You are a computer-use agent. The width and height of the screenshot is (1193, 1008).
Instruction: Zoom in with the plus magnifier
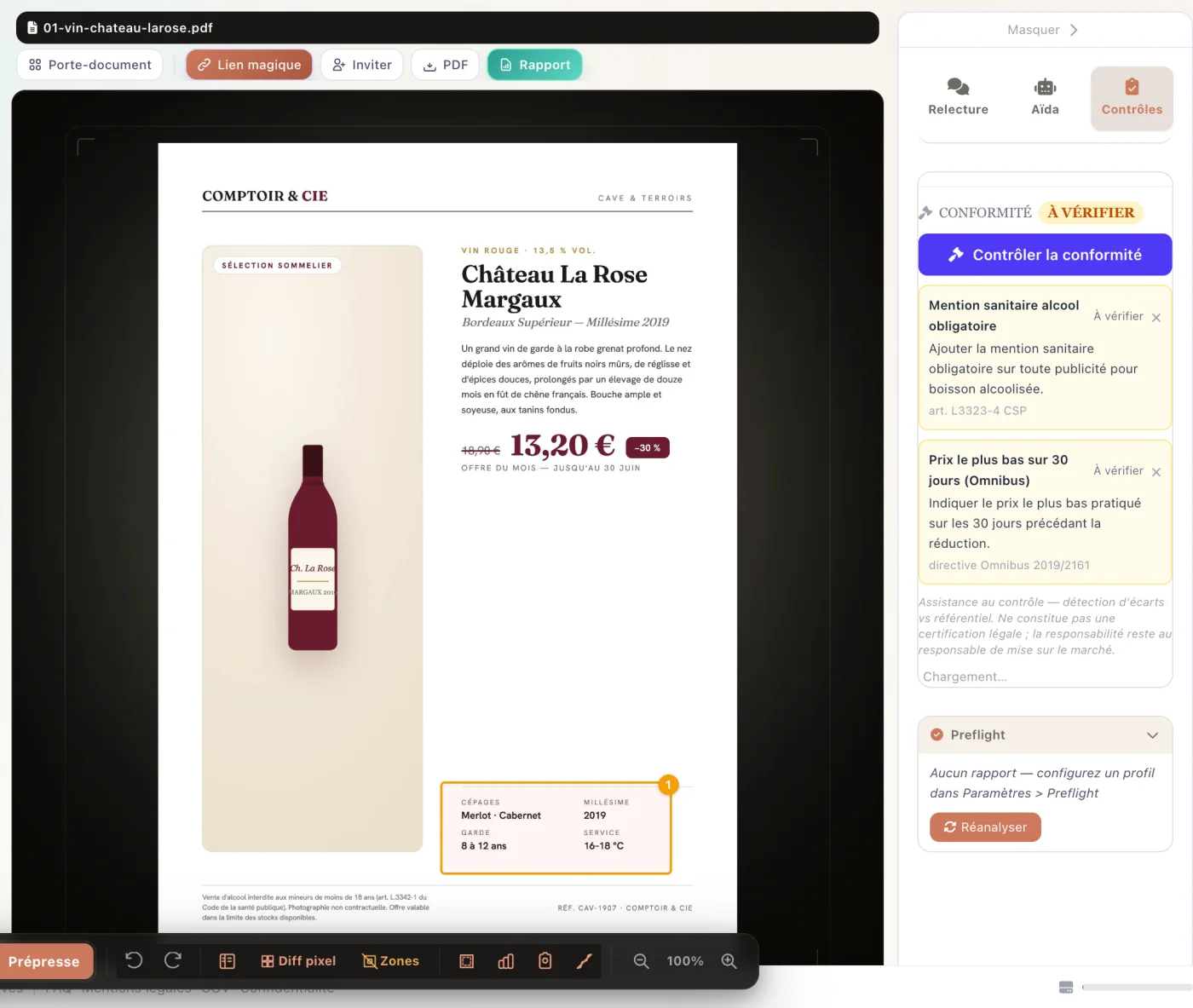click(729, 961)
